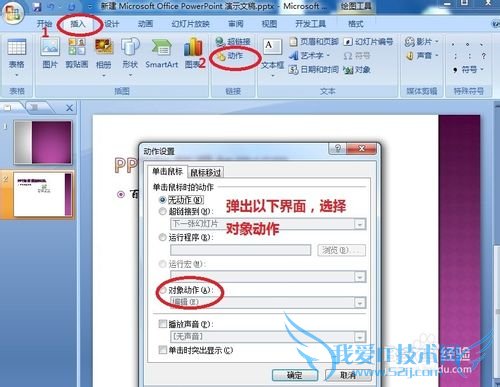
Task: Insert a picture (图片) from file
Action: pos(50,53)
